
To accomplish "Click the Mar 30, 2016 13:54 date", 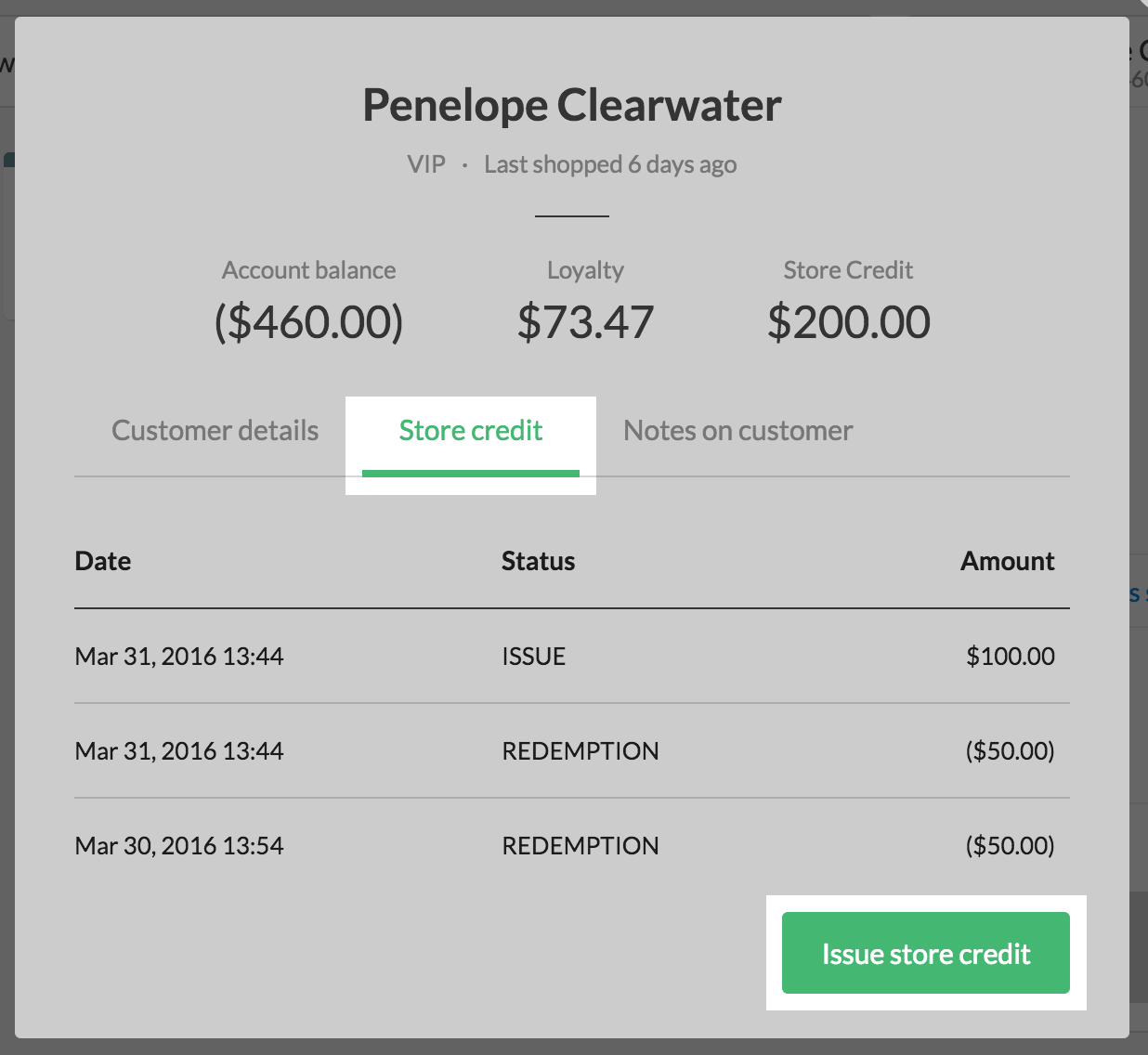I will 179,846.
